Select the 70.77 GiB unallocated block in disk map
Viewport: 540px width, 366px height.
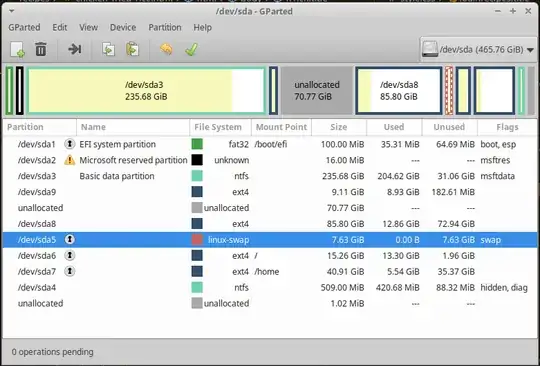click(317, 91)
